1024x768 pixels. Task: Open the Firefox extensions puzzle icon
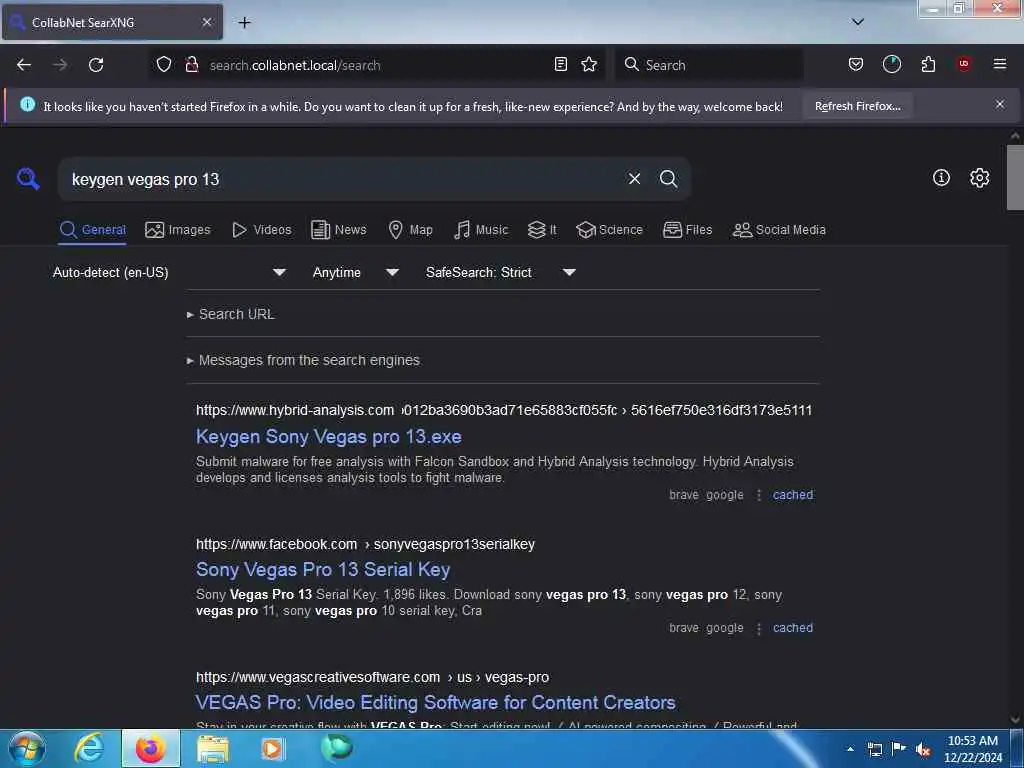(x=928, y=64)
